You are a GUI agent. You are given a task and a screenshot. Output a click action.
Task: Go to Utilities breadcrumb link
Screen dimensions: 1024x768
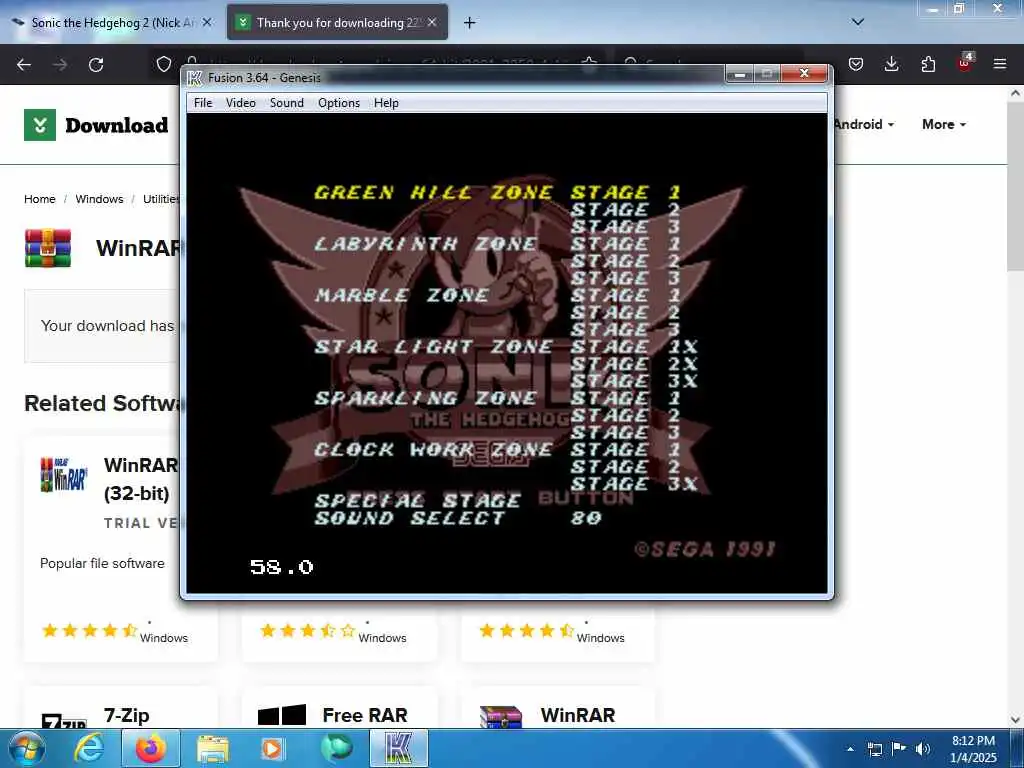161,199
